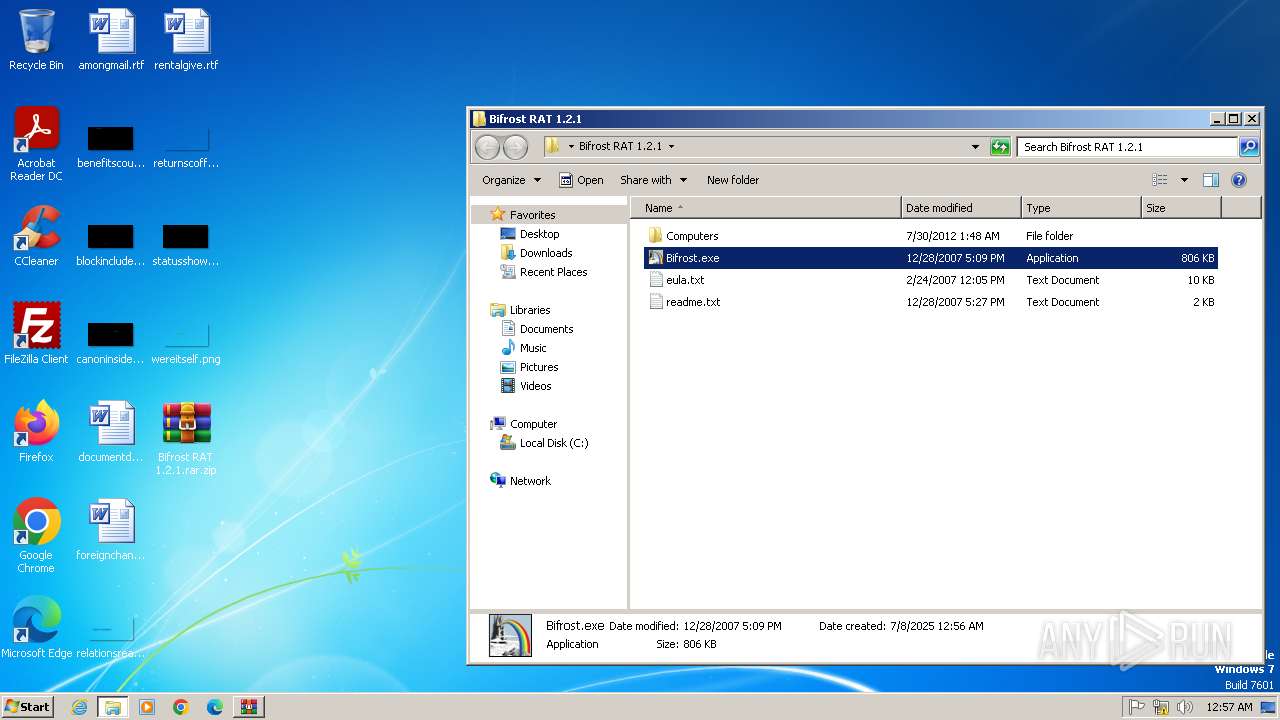Open rentalgive.rtf on the desktop
Viewport: 1280px width, 720px height.
point(186,40)
